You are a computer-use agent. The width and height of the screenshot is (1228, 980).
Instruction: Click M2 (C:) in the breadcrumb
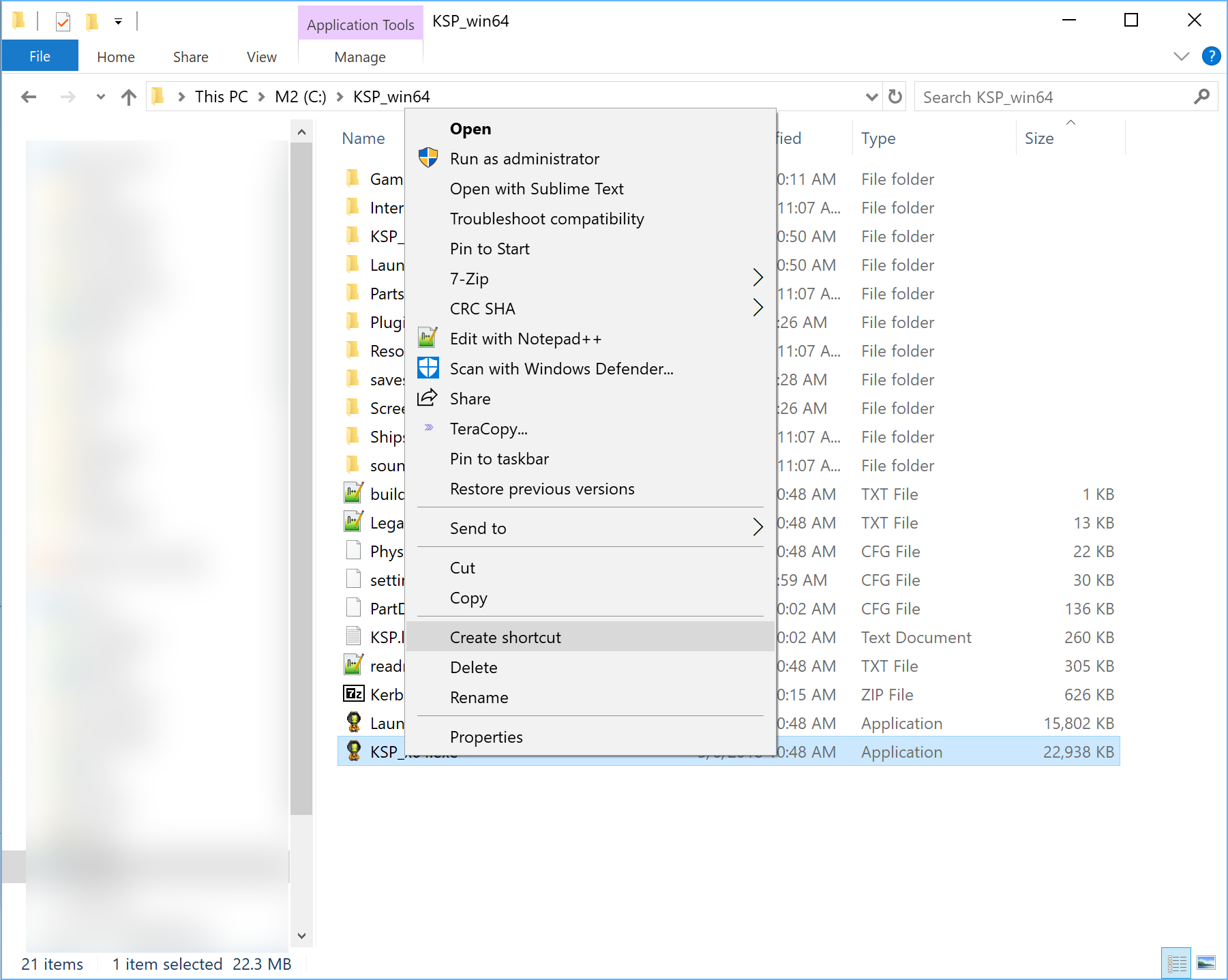(301, 97)
